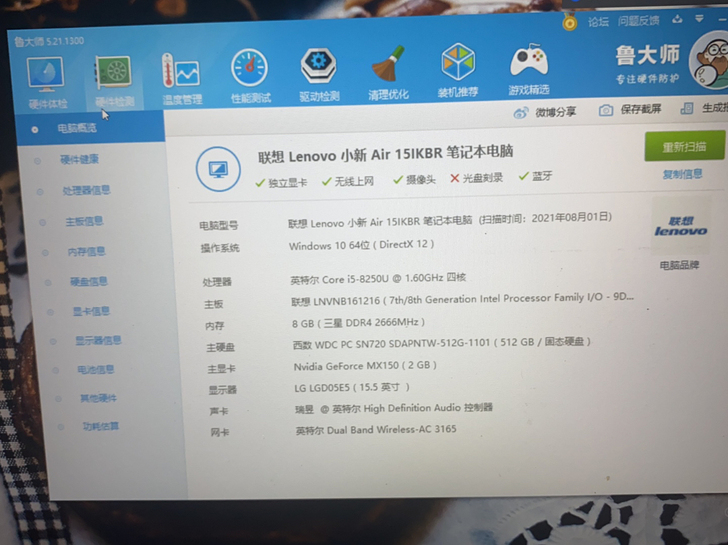Open 游戏精选 gamepad icon
This screenshot has height=545, width=728.
pyautogui.click(x=529, y=60)
